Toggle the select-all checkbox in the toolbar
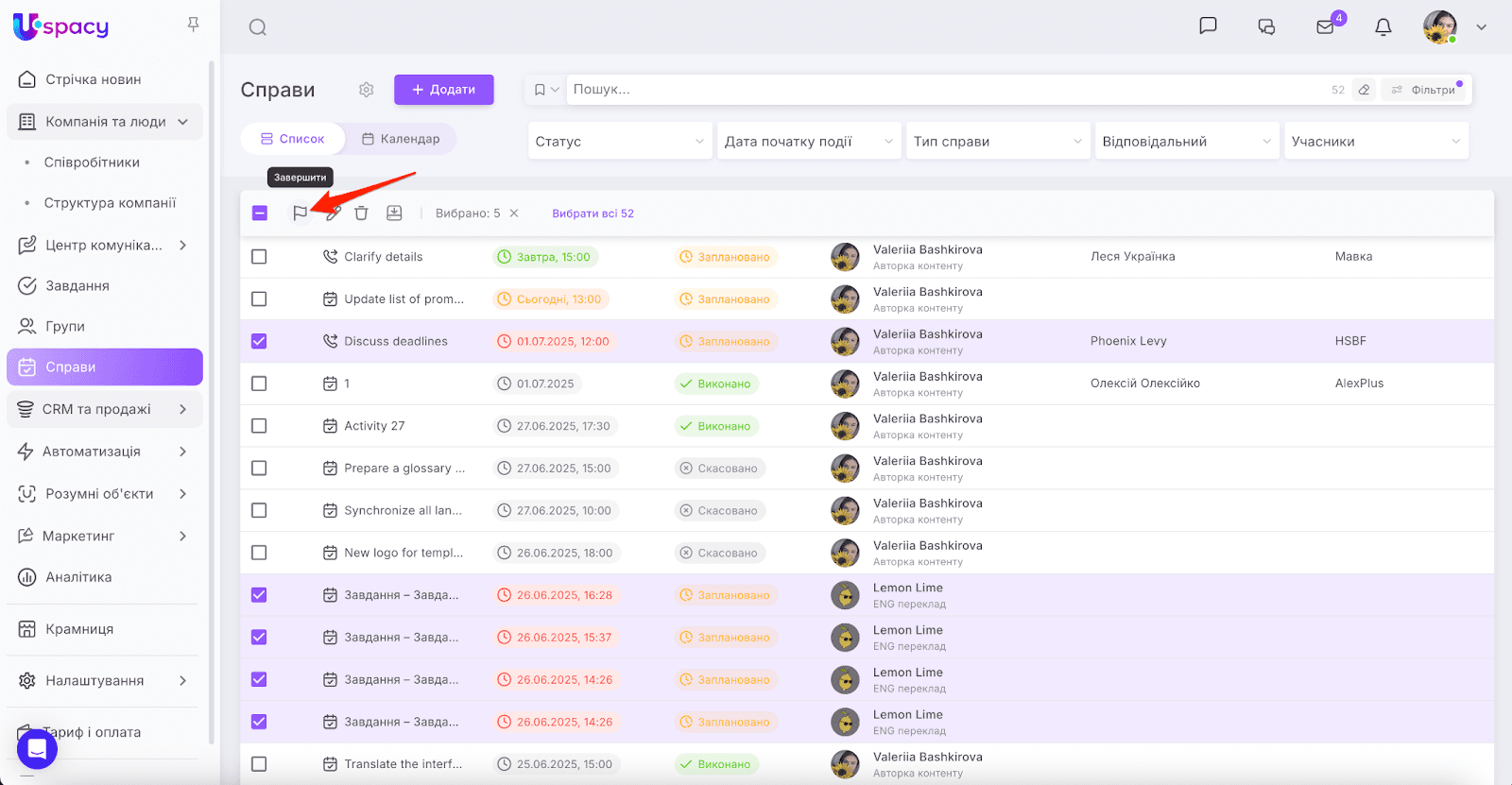This screenshot has height=785, width=1512. click(260, 213)
